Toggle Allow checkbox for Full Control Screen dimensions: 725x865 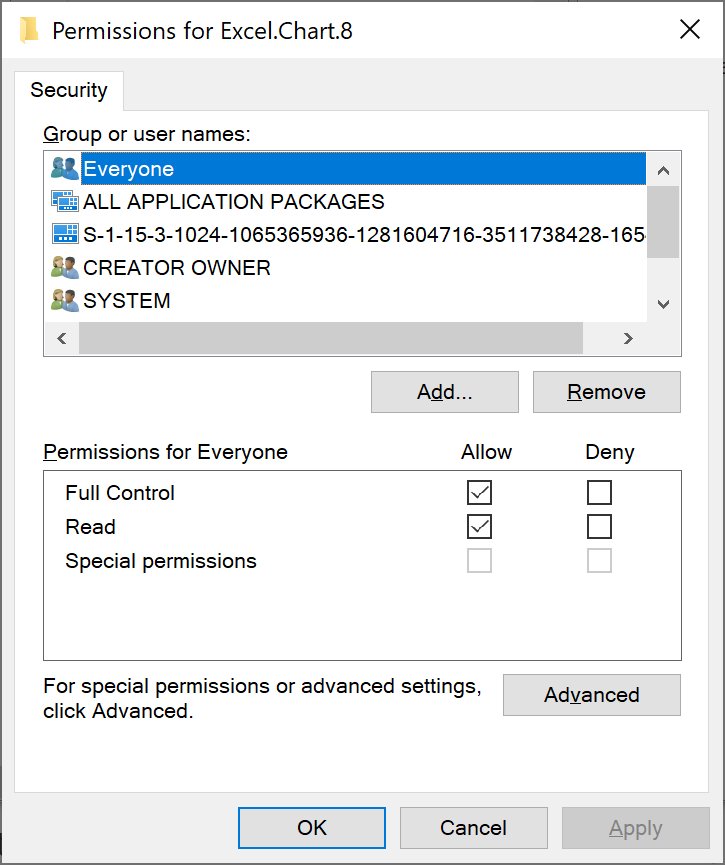pyautogui.click(x=479, y=493)
